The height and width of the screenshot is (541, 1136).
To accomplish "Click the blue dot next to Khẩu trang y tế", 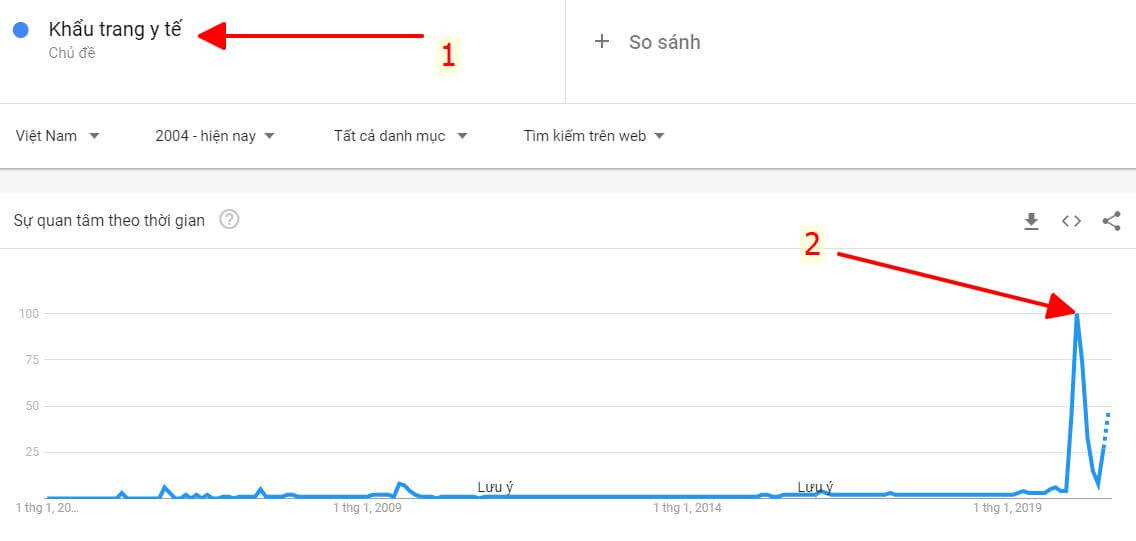I will (x=20, y=30).
